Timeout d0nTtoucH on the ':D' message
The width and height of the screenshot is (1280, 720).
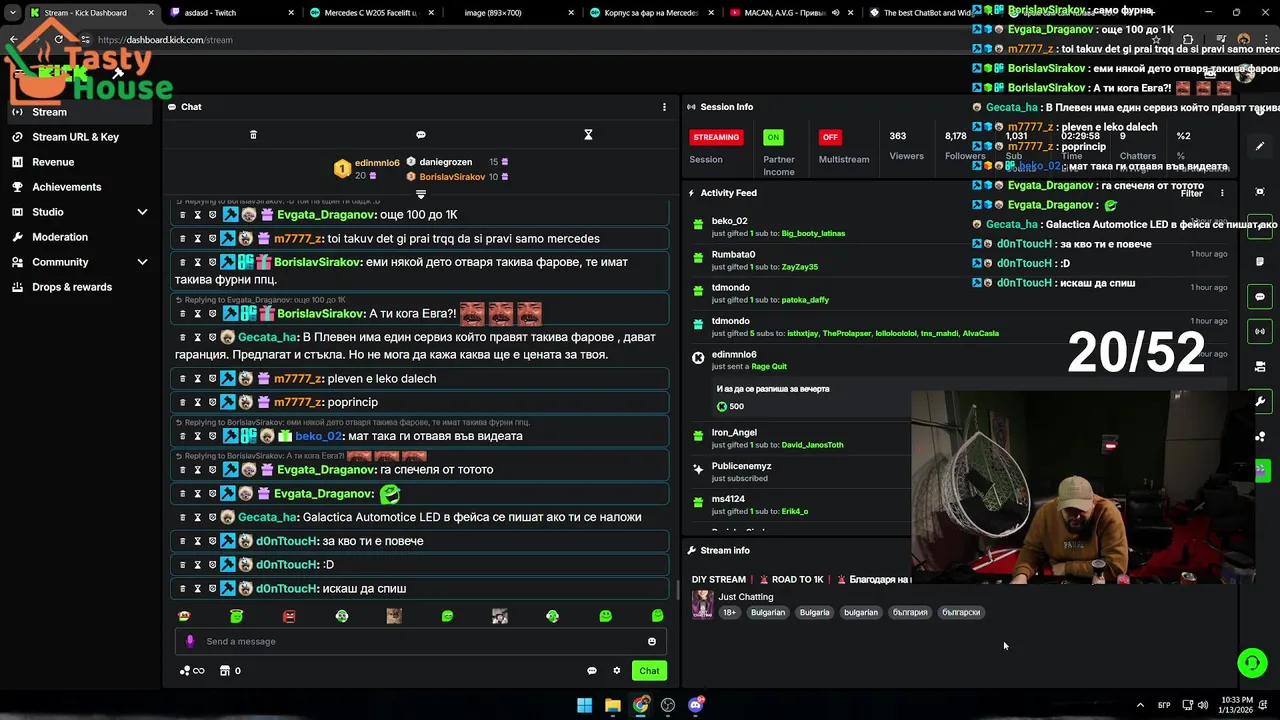tap(197, 565)
